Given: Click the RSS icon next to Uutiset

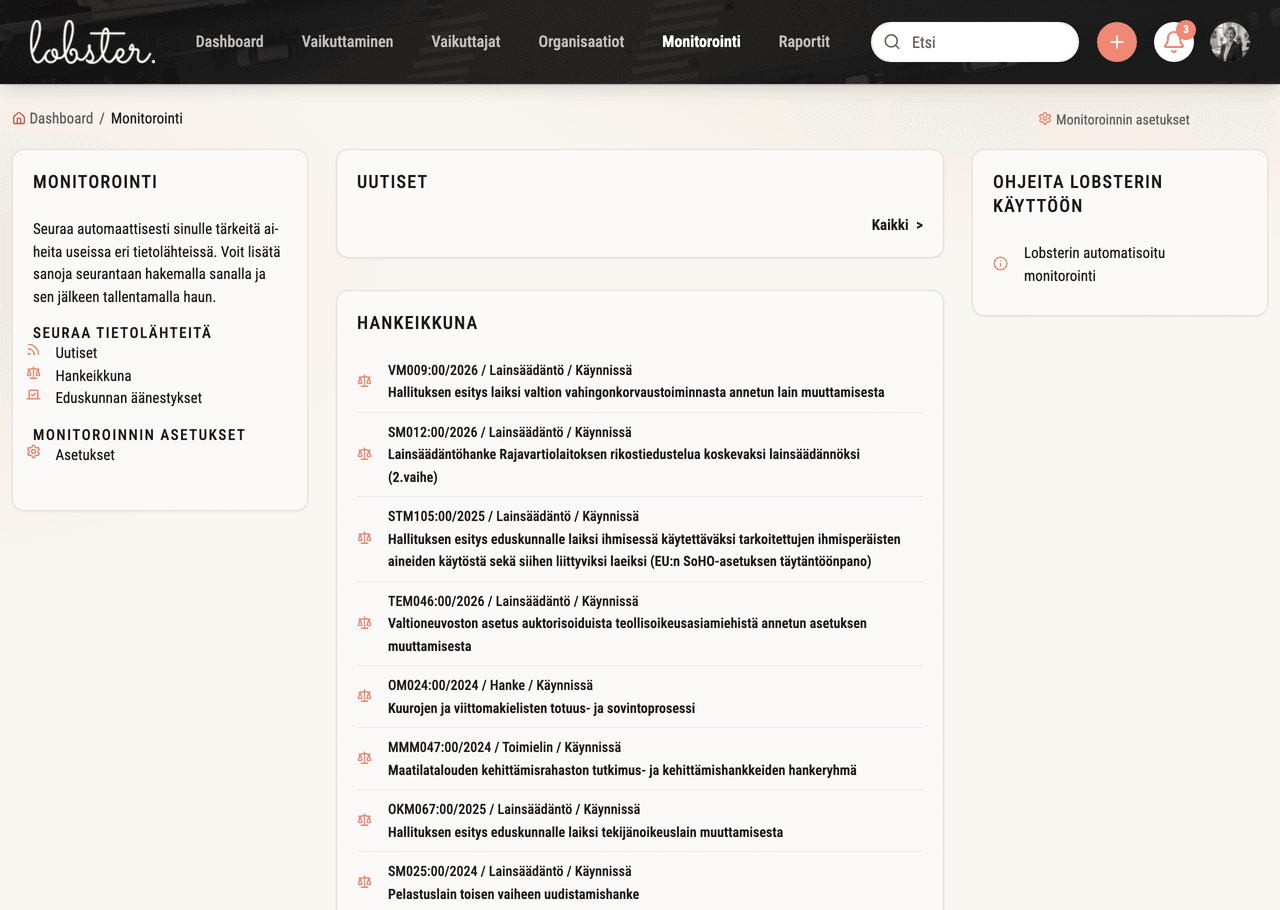Looking at the screenshot, I should point(33,351).
